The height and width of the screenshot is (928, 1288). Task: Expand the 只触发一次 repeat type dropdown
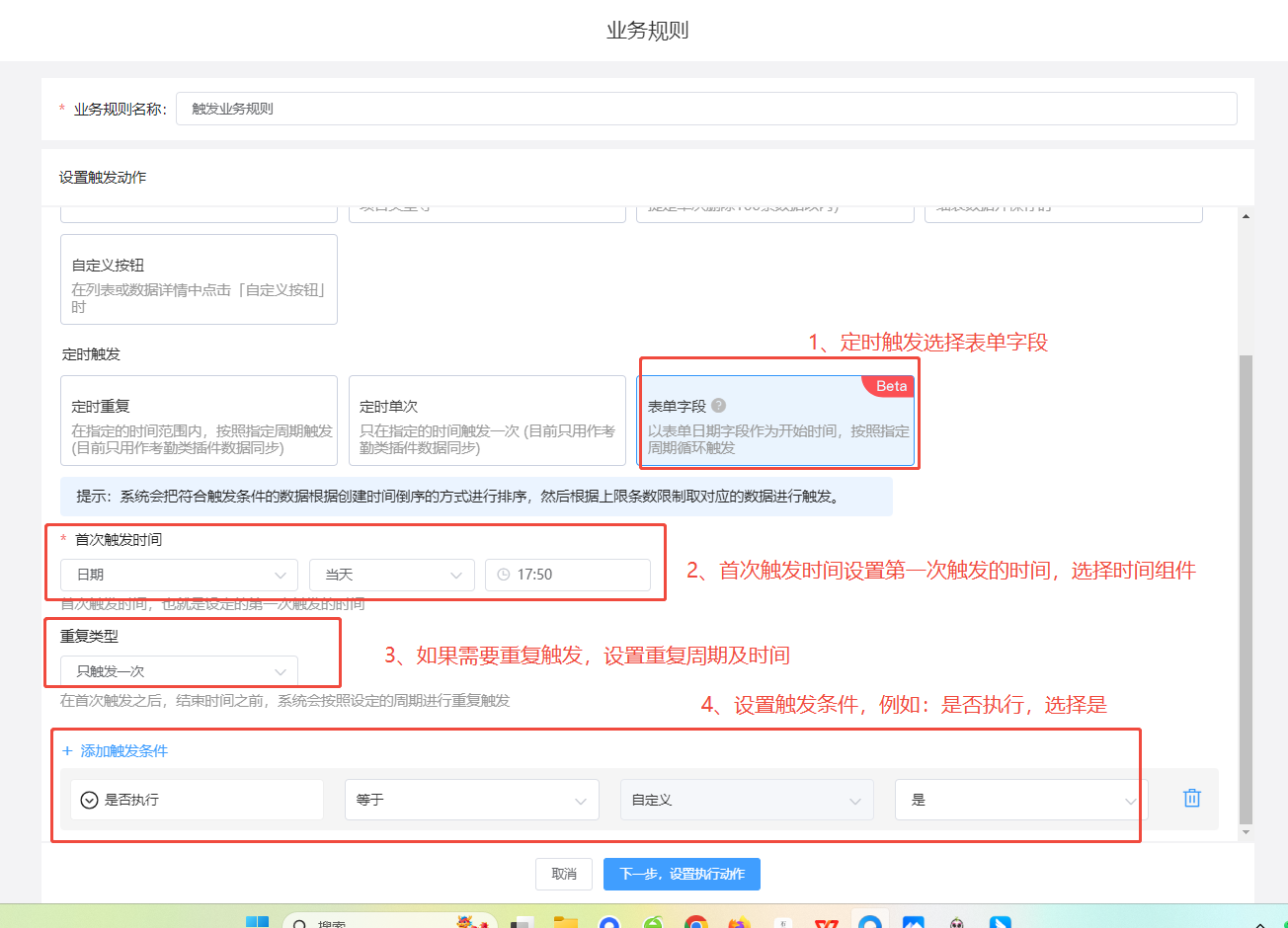tap(179, 671)
